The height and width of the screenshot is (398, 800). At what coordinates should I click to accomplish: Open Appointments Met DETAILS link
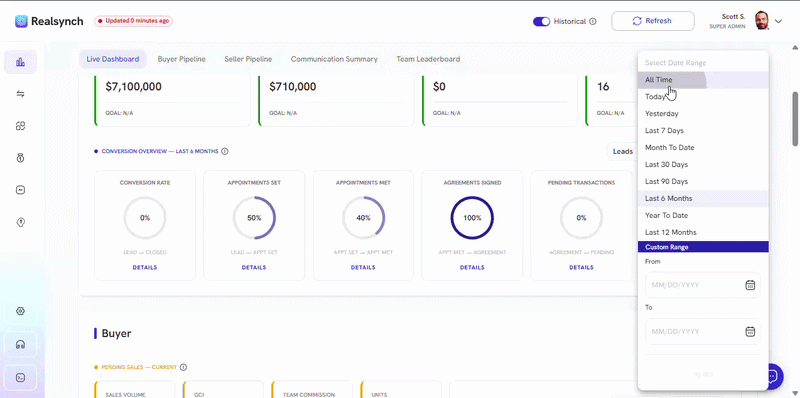click(x=363, y=268)
